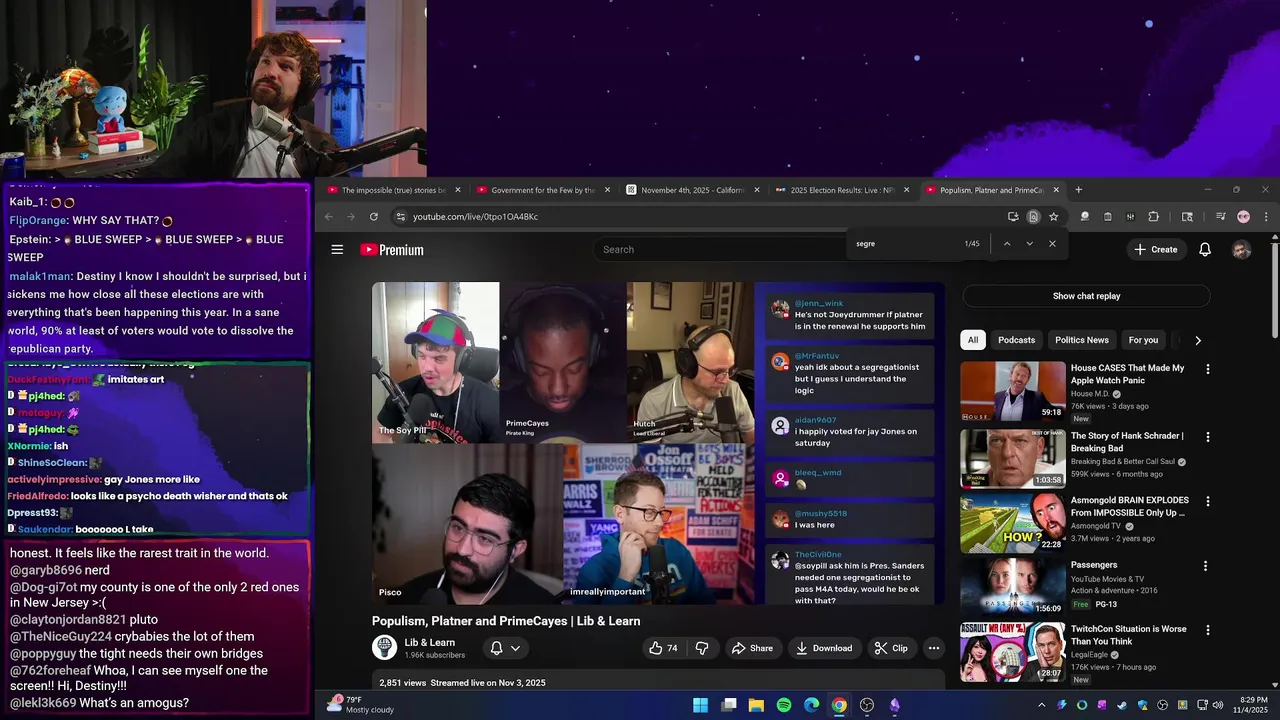Reload the page in Chrome
Viewport: 1280px width, 720px height.
coord(373,217)
